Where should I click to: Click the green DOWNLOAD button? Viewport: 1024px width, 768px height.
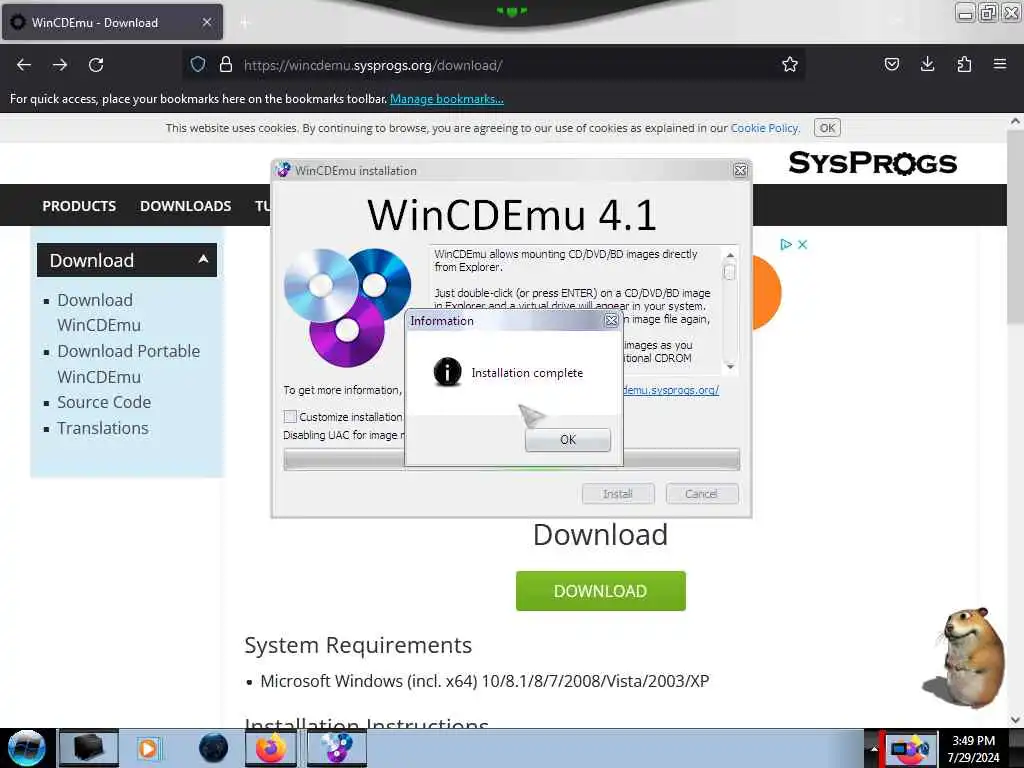tap(600, 591)
